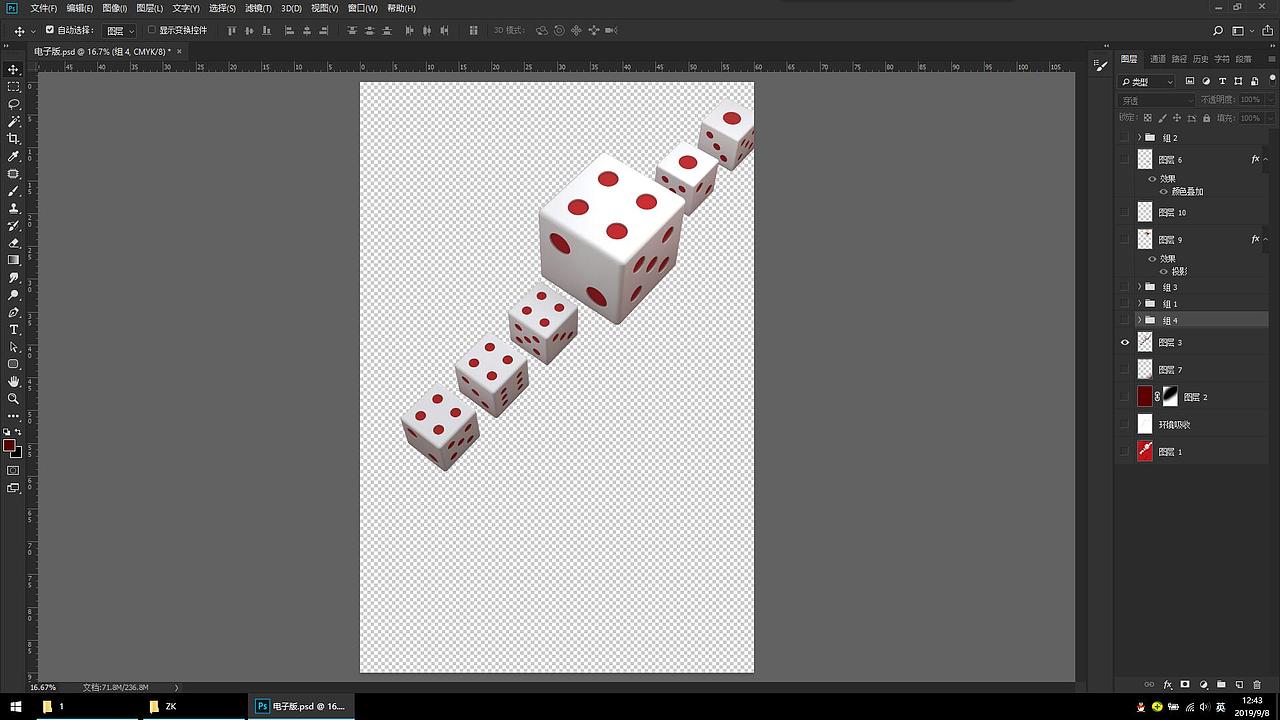Viewport: 1280px width, 720px height.
Task: Open the 滤镜(T) menu
Action: 258,8
